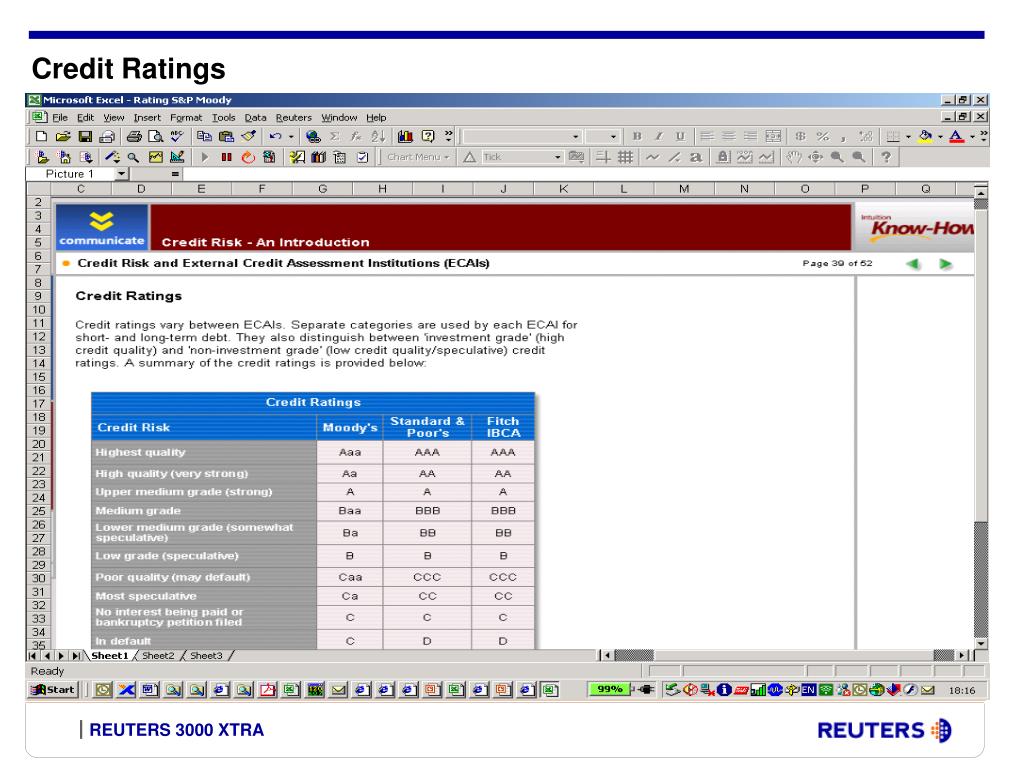Open the Edit menu
1024x768 pixels.
click(86, 118)
